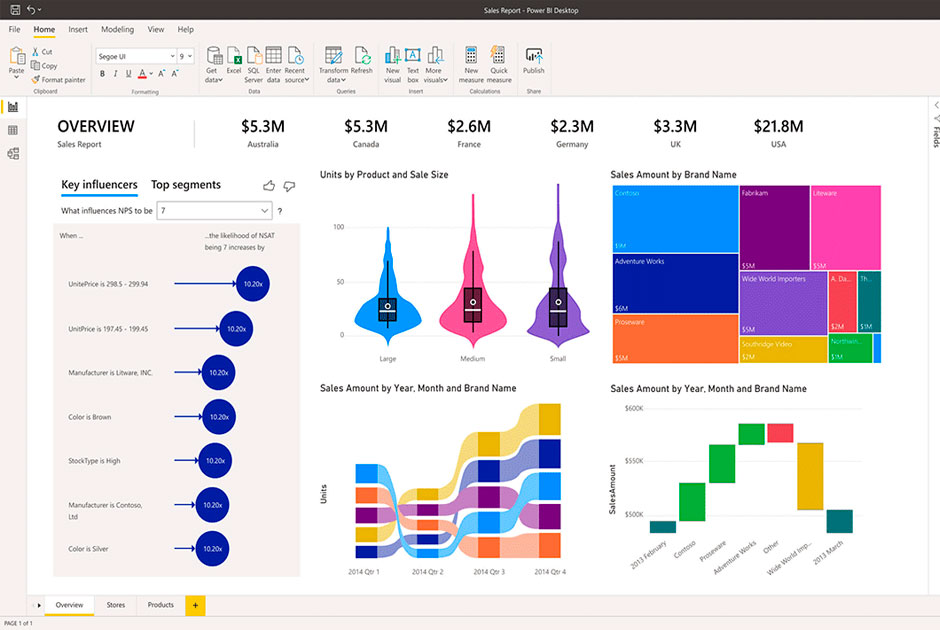Select the StockType is High influencer bubble
Screen dimensions: 940x630
pyautogui.click(x=215, y=460)
